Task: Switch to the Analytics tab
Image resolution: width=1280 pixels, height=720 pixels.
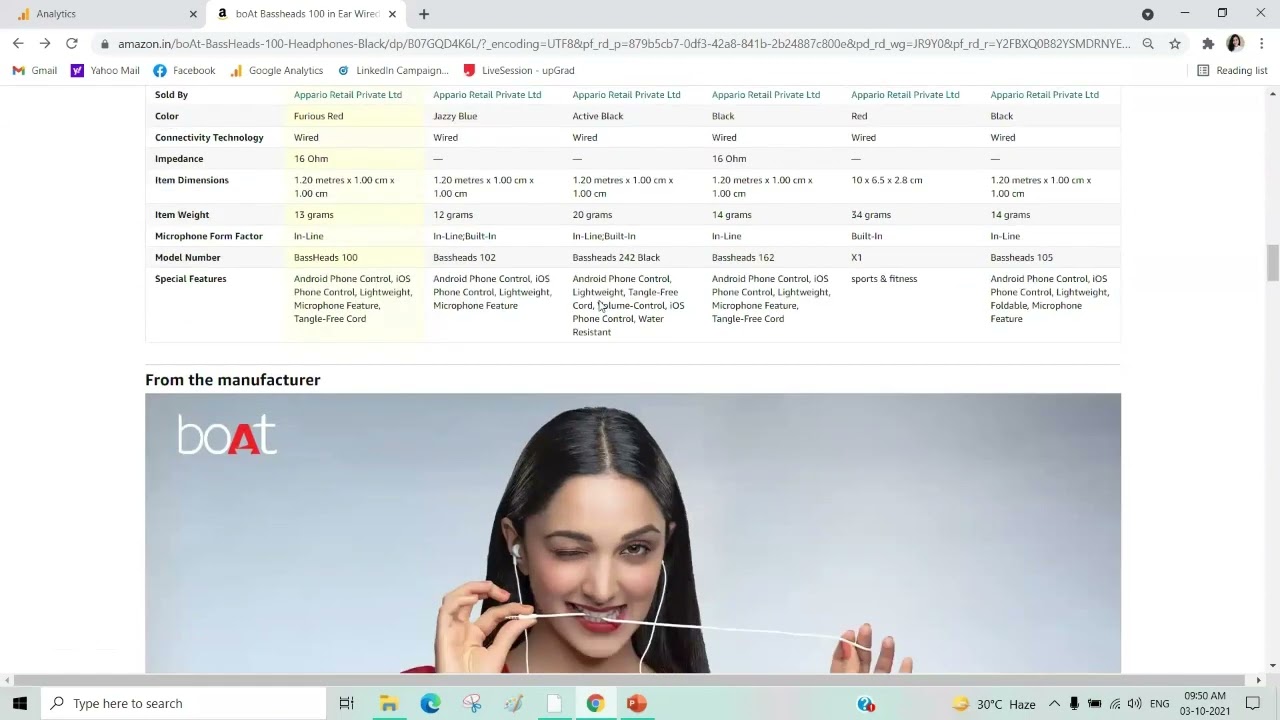Action: click(x=103, y=14)
